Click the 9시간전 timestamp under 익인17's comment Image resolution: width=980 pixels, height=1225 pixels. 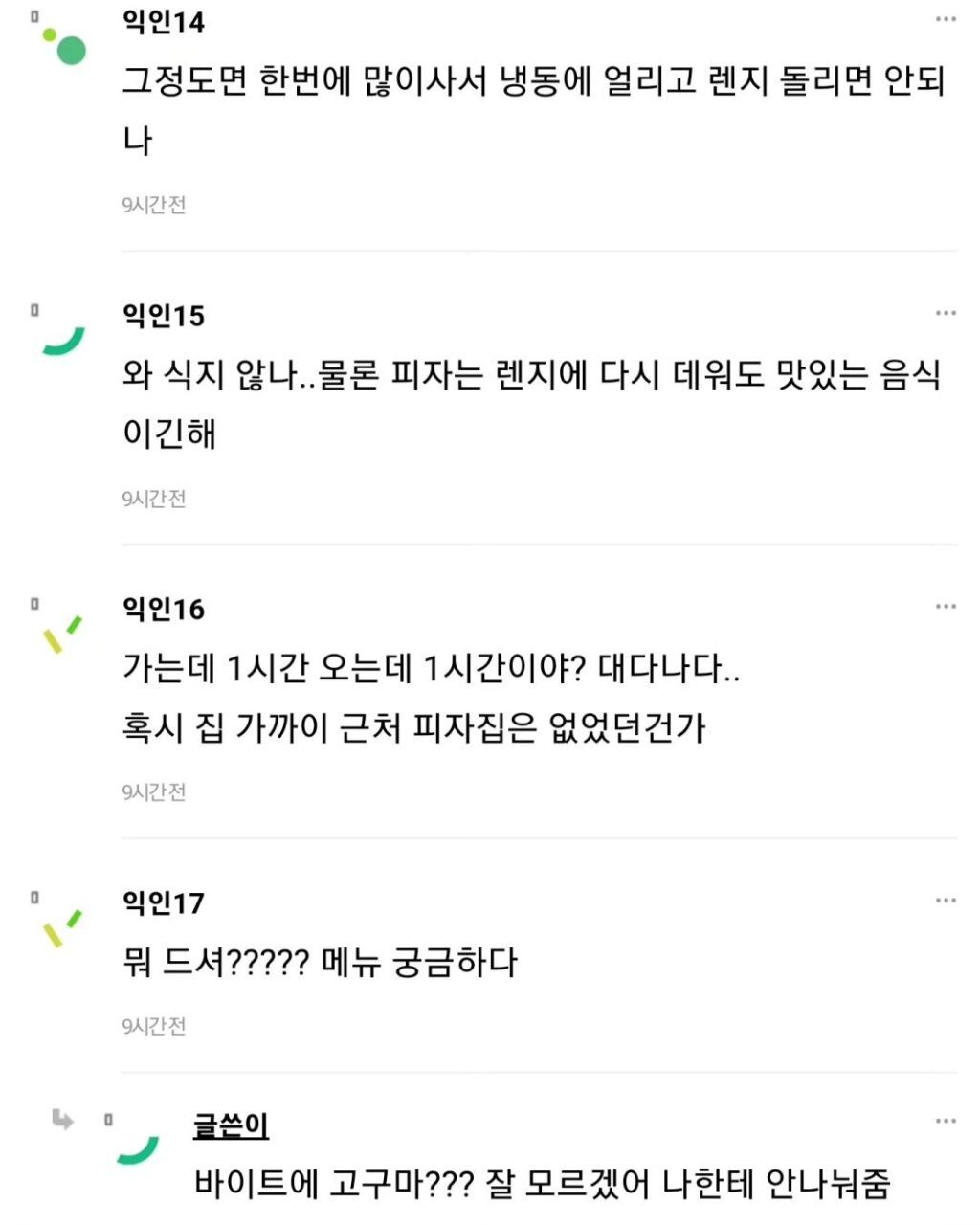click(153, 1026)
